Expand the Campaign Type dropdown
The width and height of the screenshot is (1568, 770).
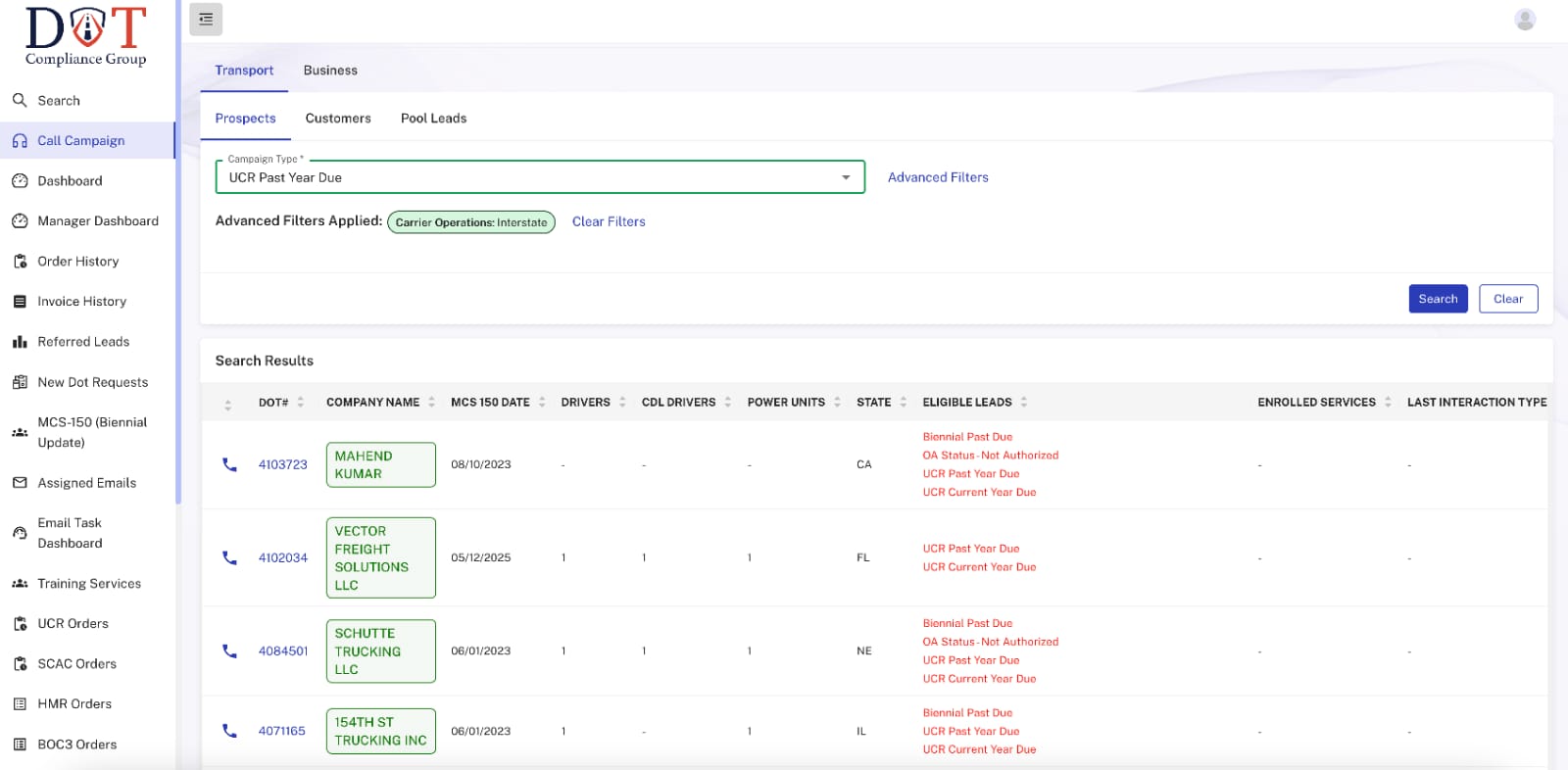[x=845, y=177]
